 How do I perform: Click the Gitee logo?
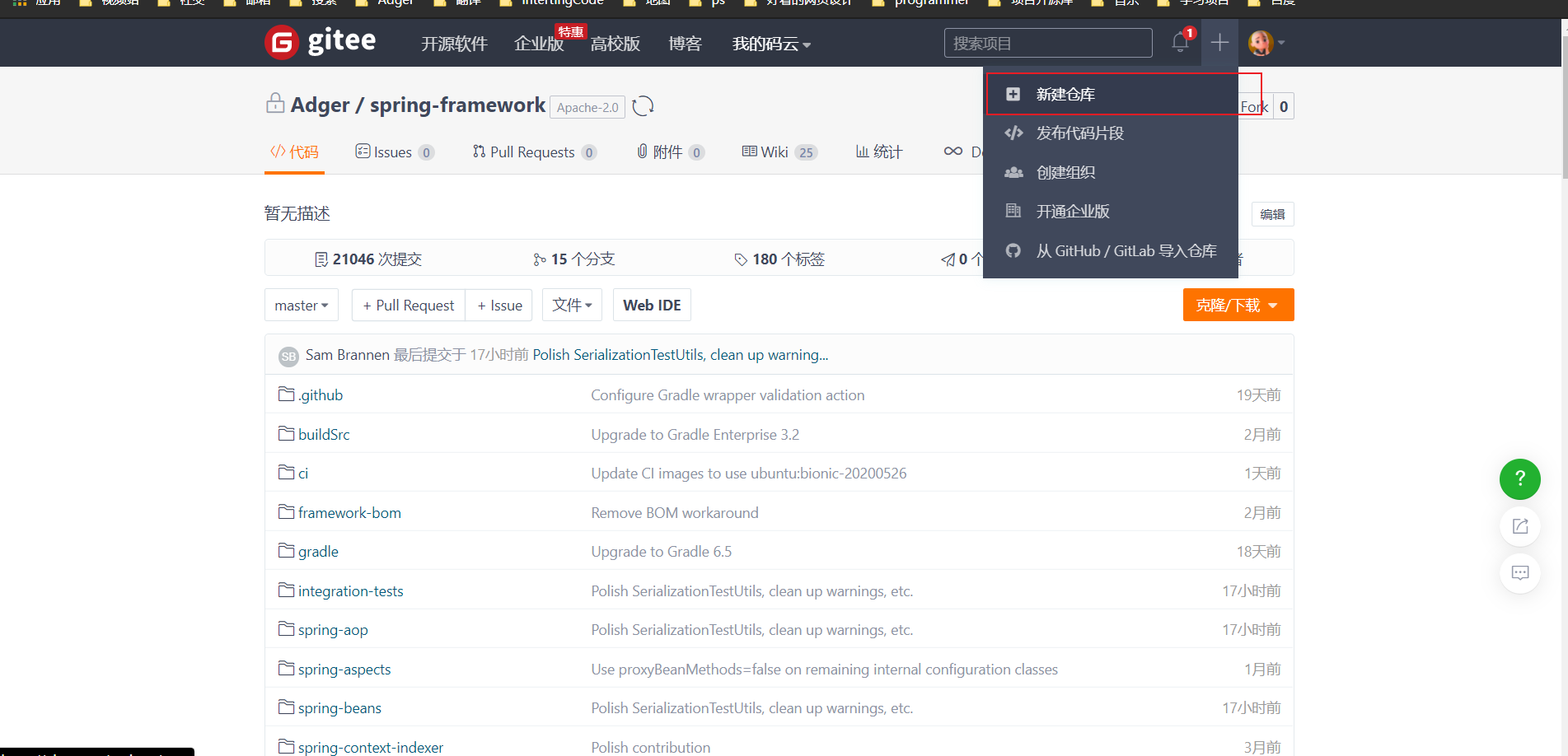point(321,42)
